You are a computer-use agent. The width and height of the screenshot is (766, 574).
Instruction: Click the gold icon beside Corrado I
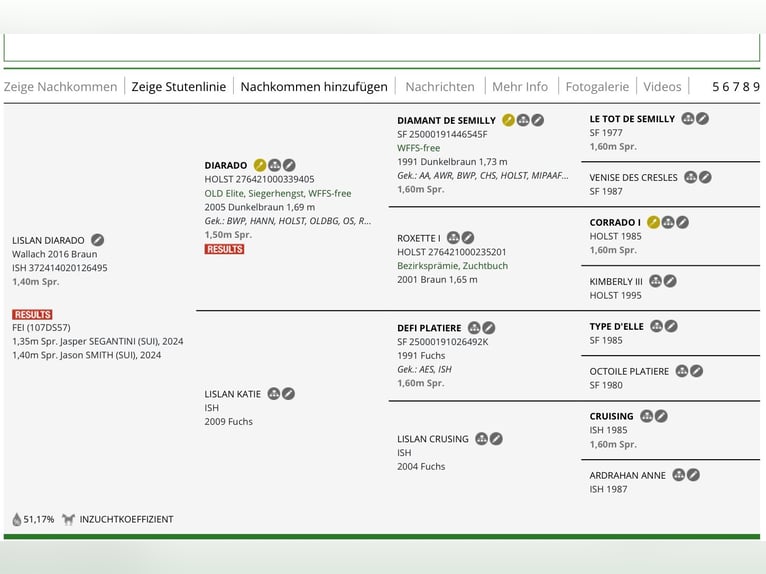(x=653, y=222)
